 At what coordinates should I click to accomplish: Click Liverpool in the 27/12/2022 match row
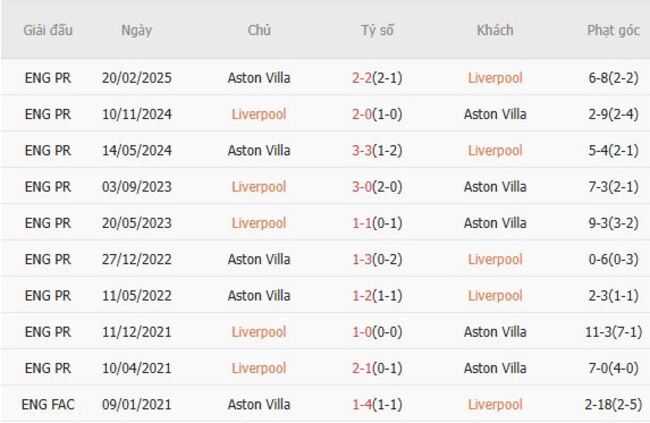tap(495, 260)
